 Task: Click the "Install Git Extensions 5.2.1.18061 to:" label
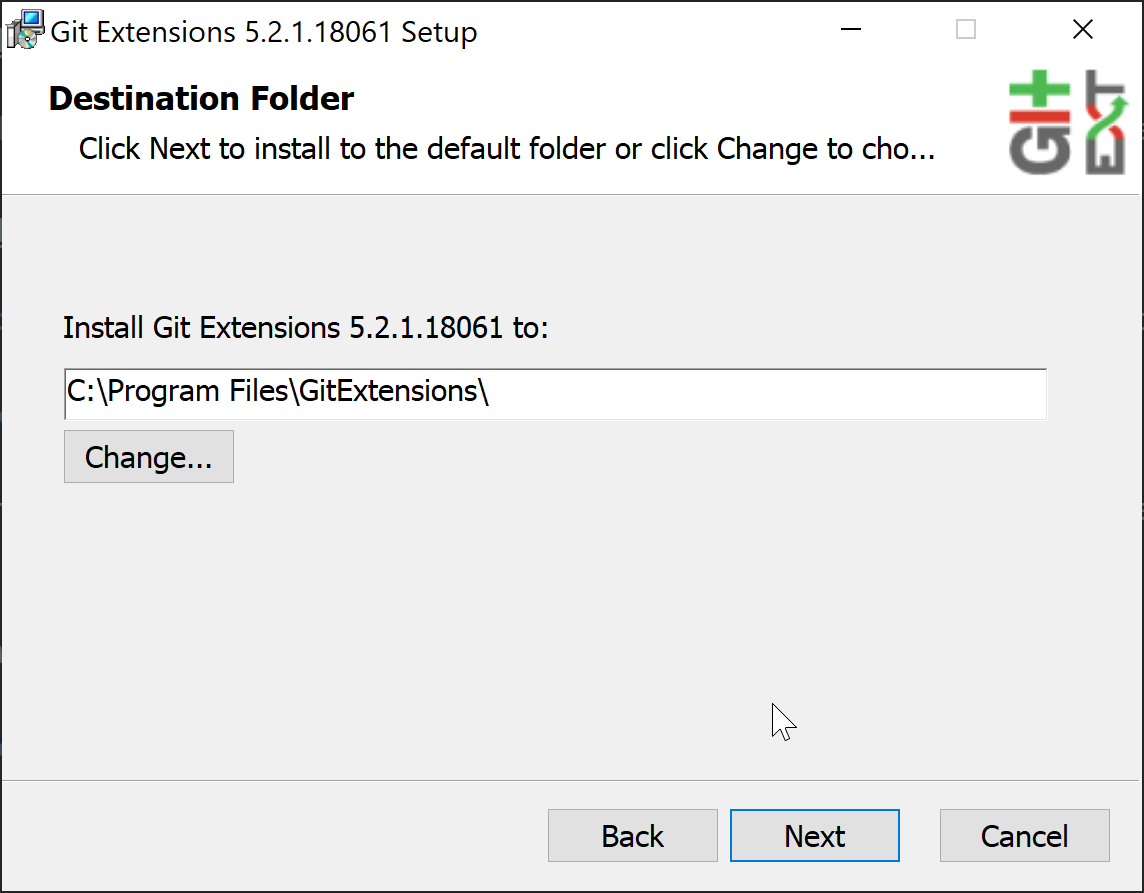305,327
